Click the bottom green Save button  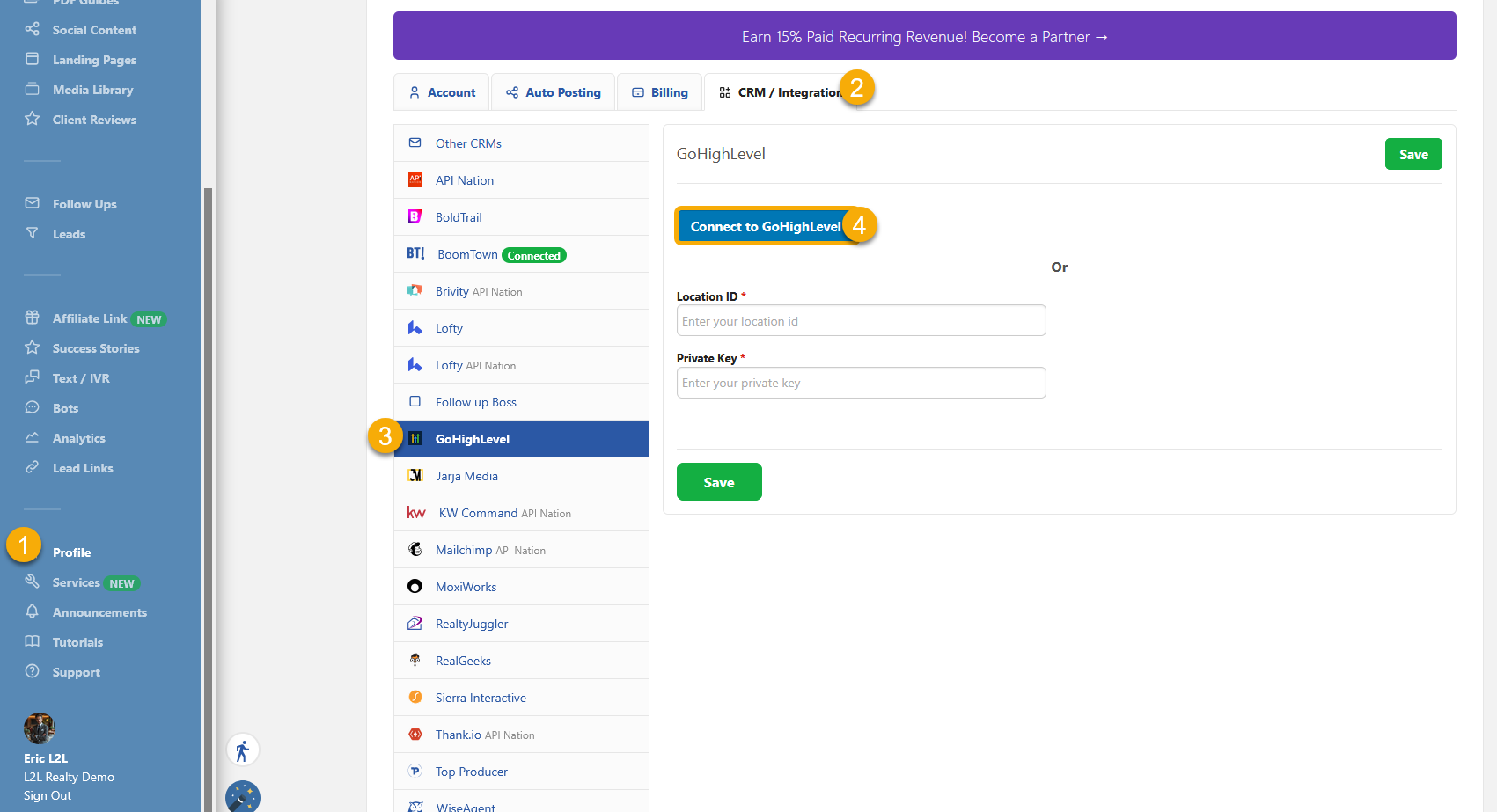click(719, 482)
